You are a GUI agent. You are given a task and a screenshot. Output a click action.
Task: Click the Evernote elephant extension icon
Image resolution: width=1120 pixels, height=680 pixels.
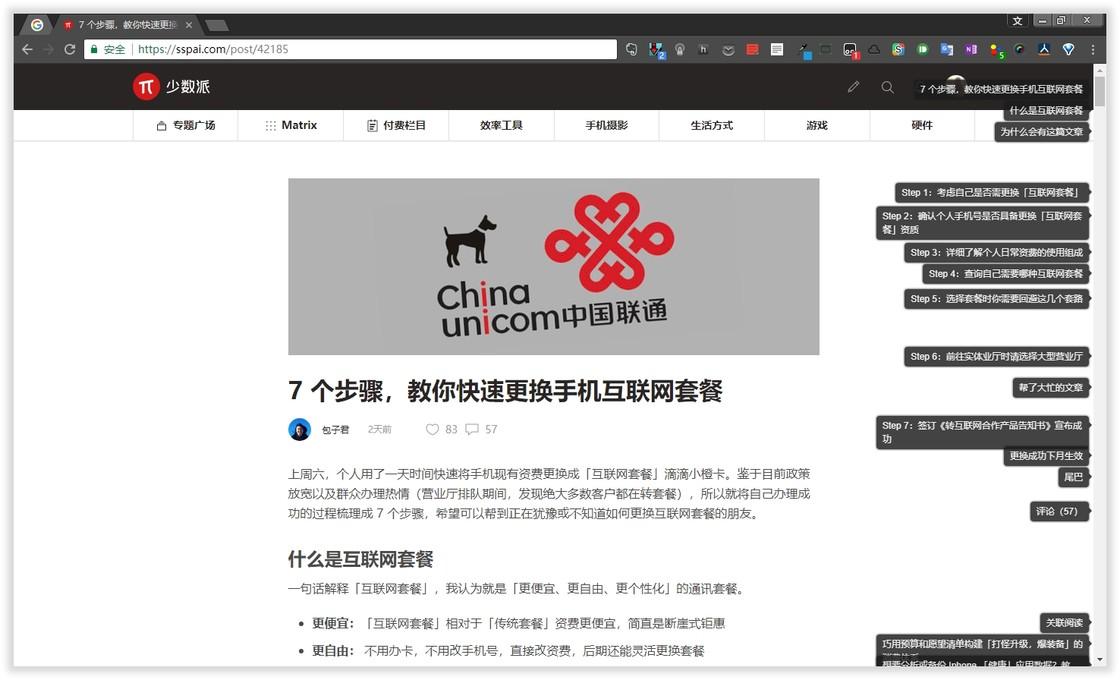point(633,49)
